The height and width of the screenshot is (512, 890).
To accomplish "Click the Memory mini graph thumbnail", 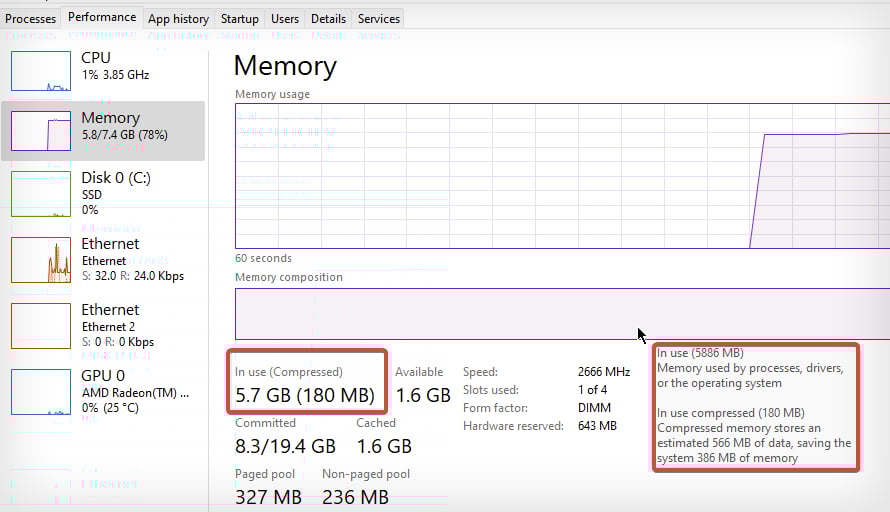I will pyautogui.click(x=41, y=131).
